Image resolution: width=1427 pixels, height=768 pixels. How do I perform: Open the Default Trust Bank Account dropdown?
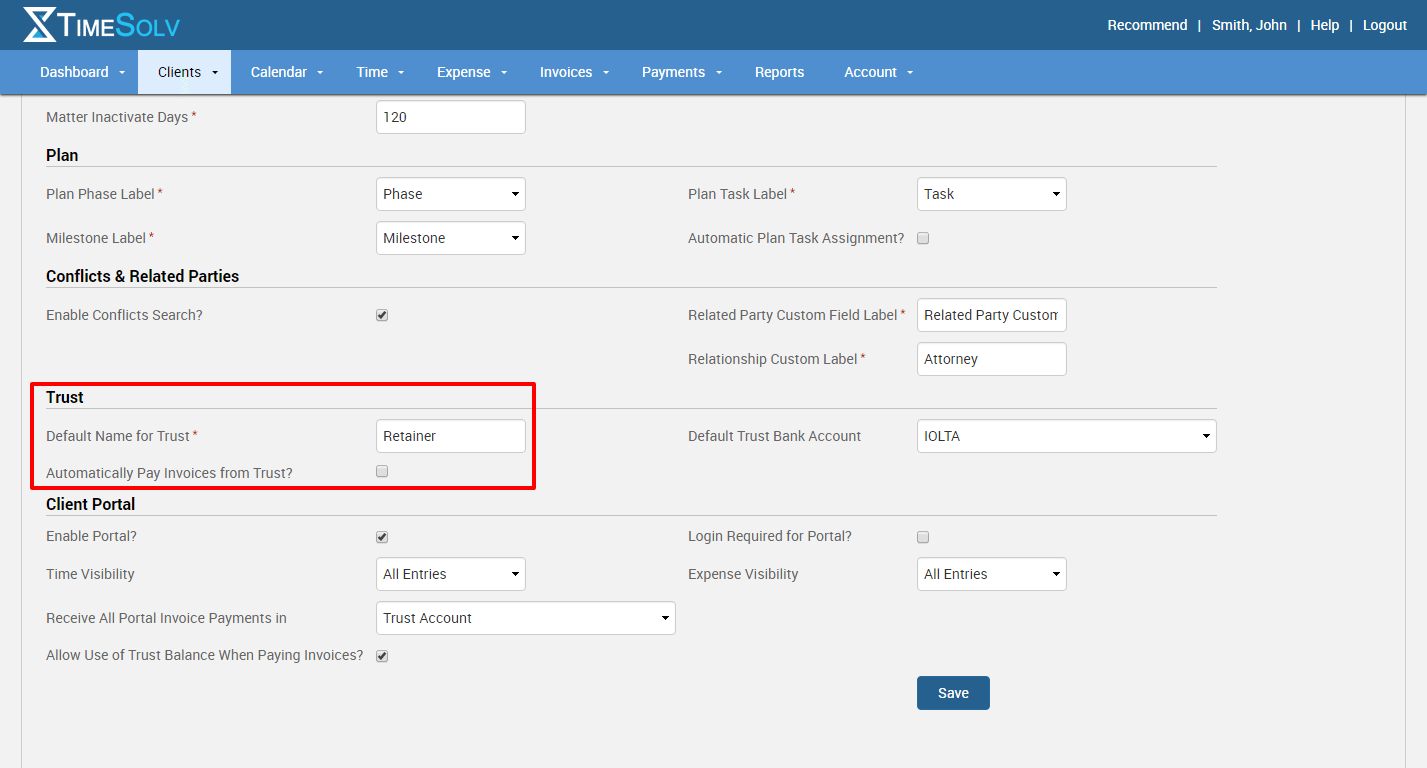tap(1065, 435)
